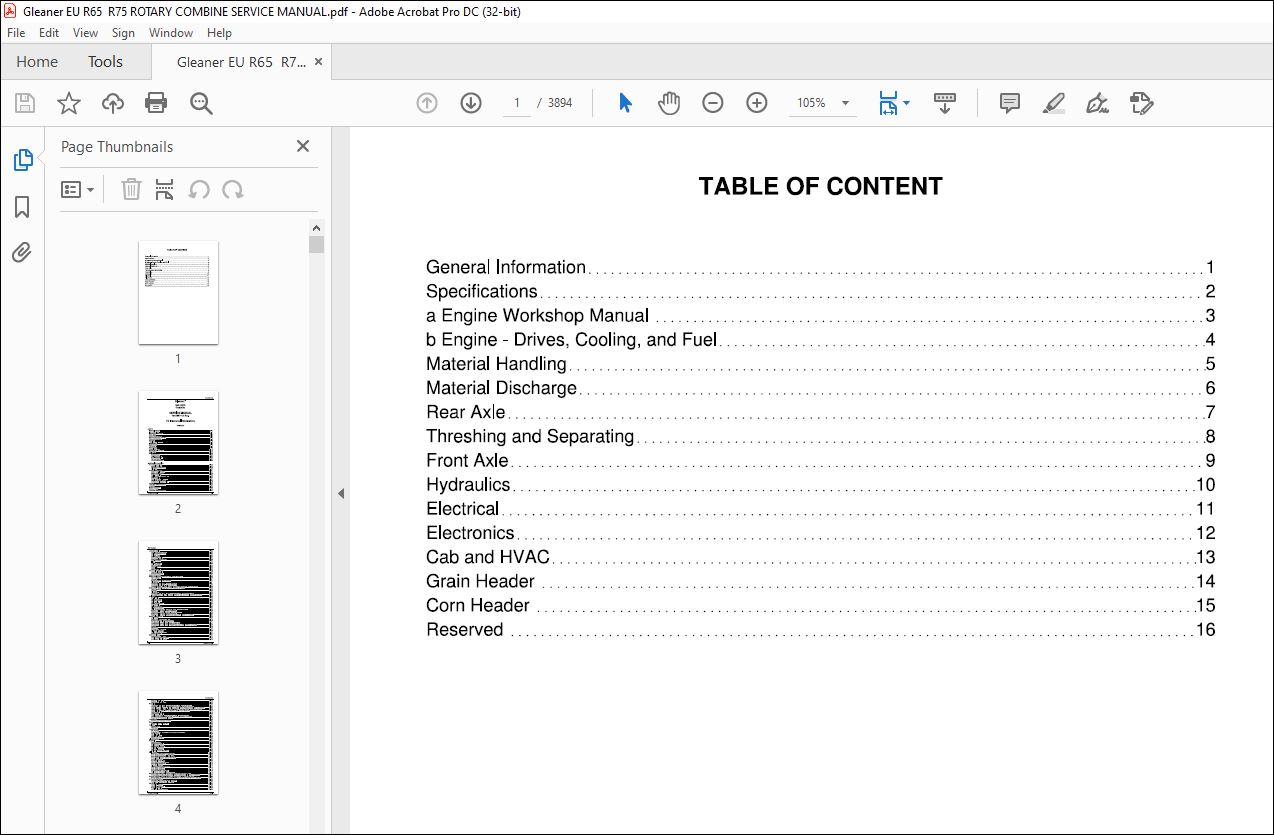Zoom in with plus icon

[x=757, y=103]
